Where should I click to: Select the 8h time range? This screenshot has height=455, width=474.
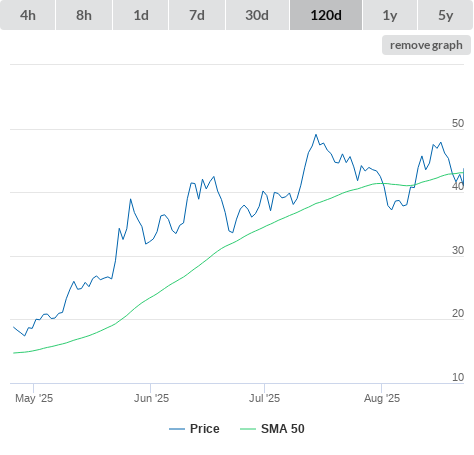pyautogui.click(x=84, y=15)
